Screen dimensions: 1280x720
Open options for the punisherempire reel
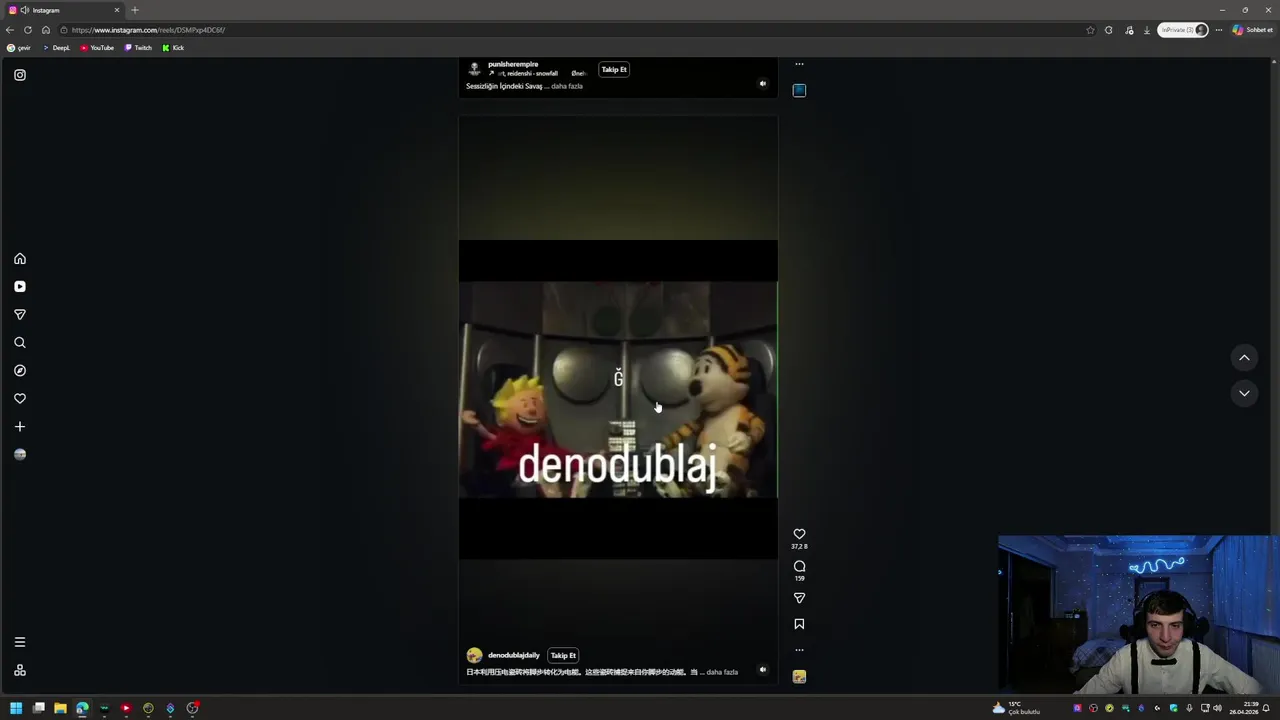point(799,64)
